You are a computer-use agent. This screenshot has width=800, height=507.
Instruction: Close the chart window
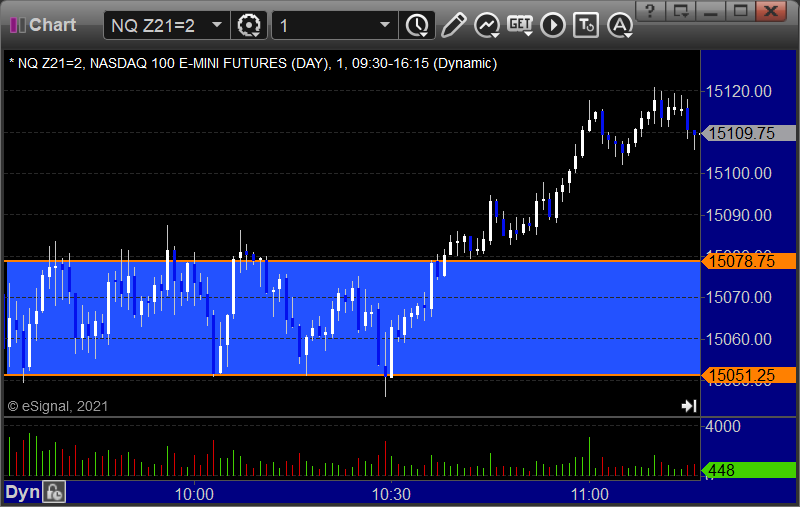pos(771,10)
